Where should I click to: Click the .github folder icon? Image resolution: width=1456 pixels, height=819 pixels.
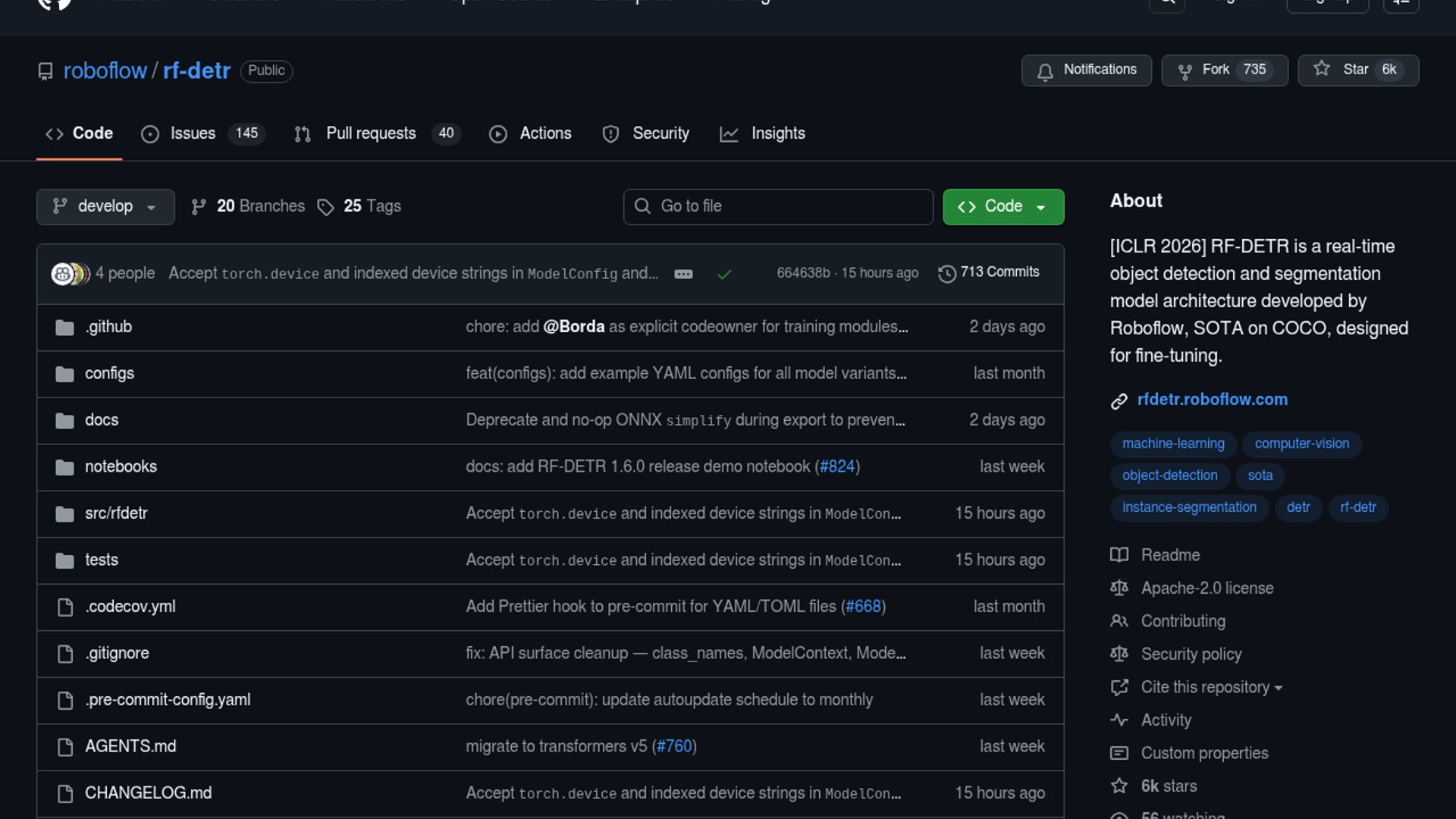pos(64,328)
